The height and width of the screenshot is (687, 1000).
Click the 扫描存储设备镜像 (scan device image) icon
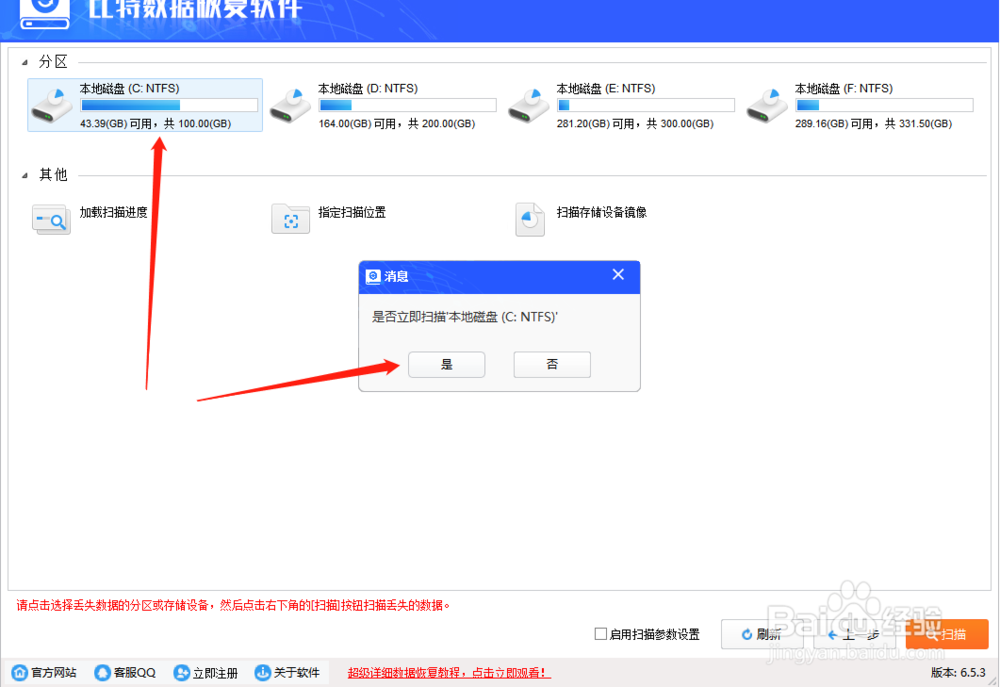(x=529, y=218)
